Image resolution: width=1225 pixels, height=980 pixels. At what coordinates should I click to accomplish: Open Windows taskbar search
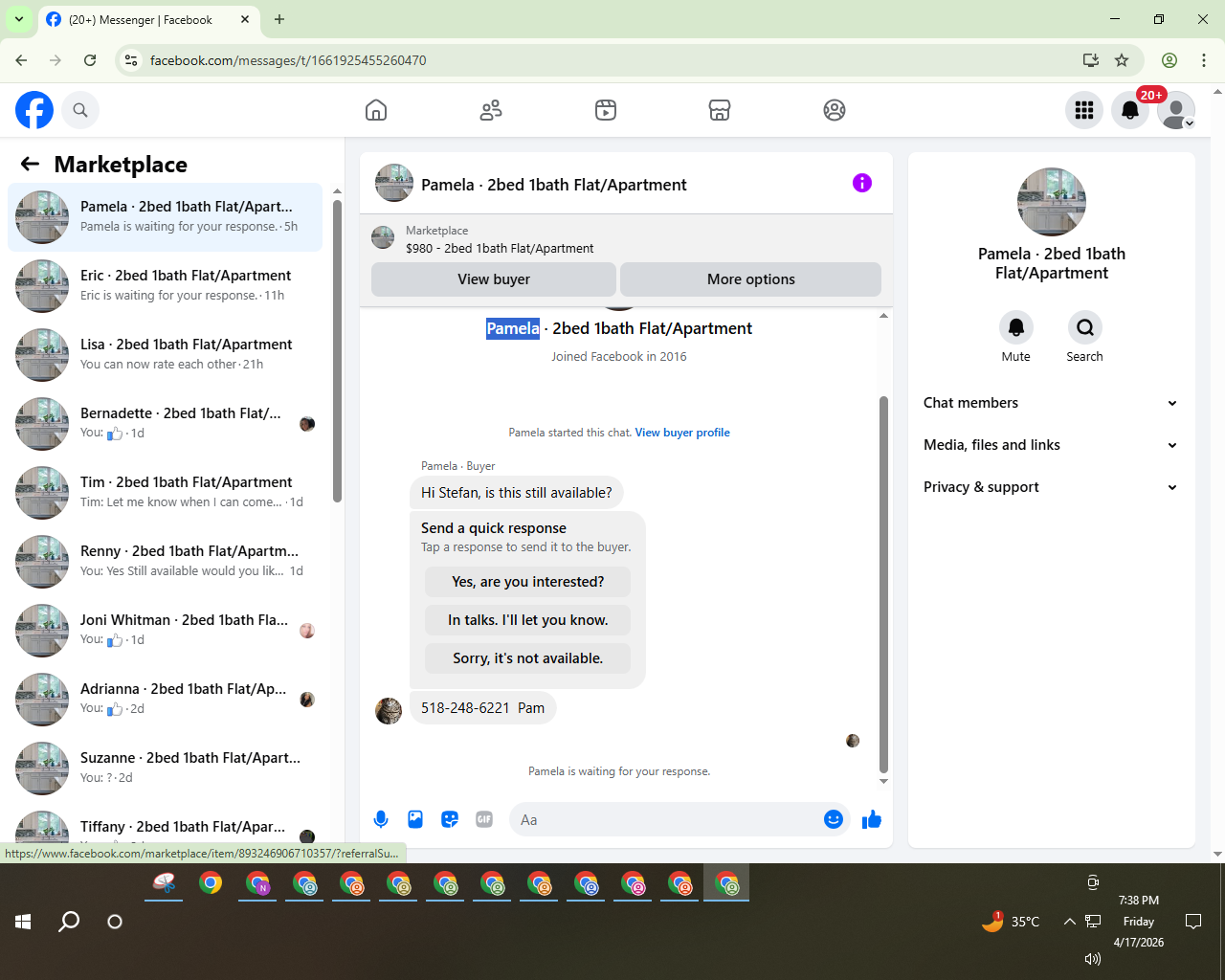(x=69, y=922)
